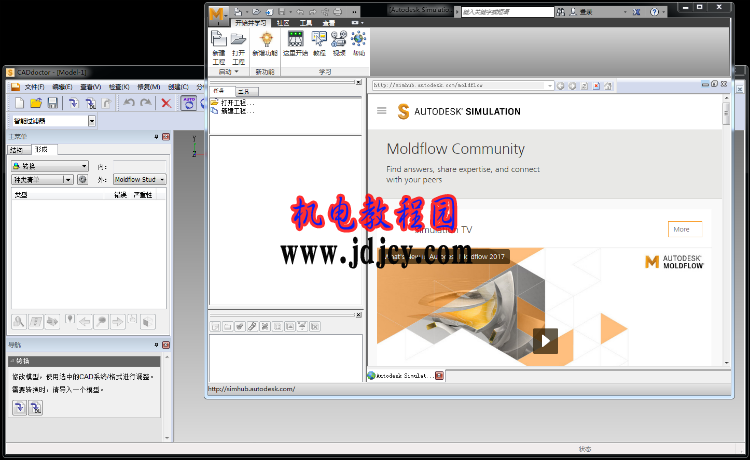
Task: Switch to second tab in Moldflow project pane
Action: coord(246,91)
